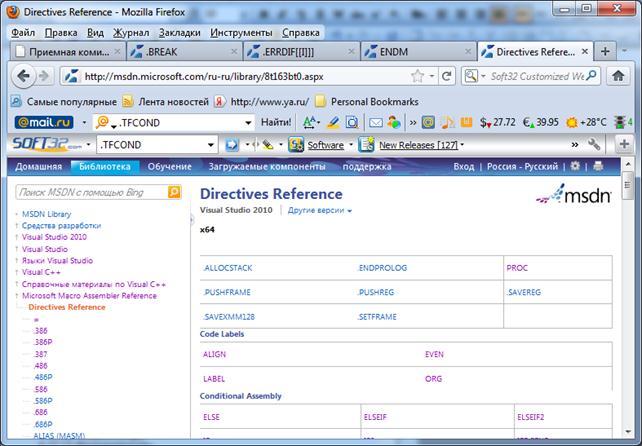This screenshot has height=446, width=642.
Task: Open a new tab with plus button
Action: 605,52
